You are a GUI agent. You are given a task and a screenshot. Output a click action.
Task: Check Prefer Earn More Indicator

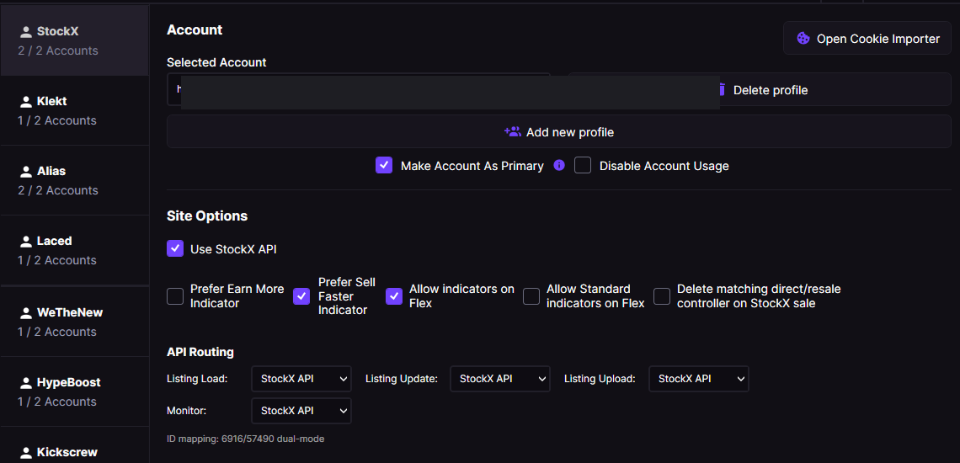coord(175,296)
